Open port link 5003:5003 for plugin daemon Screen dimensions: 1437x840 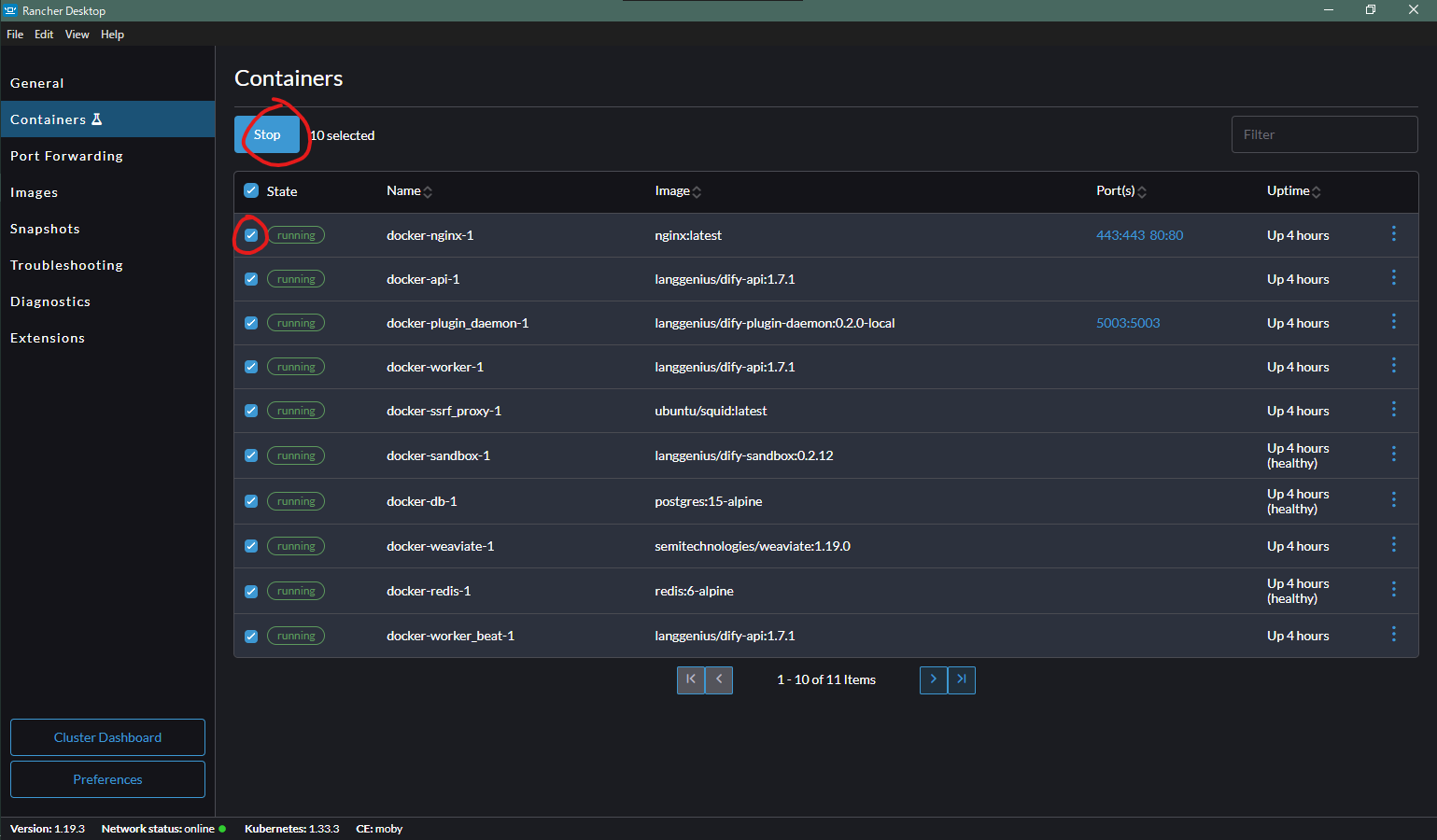(1128, 323)
